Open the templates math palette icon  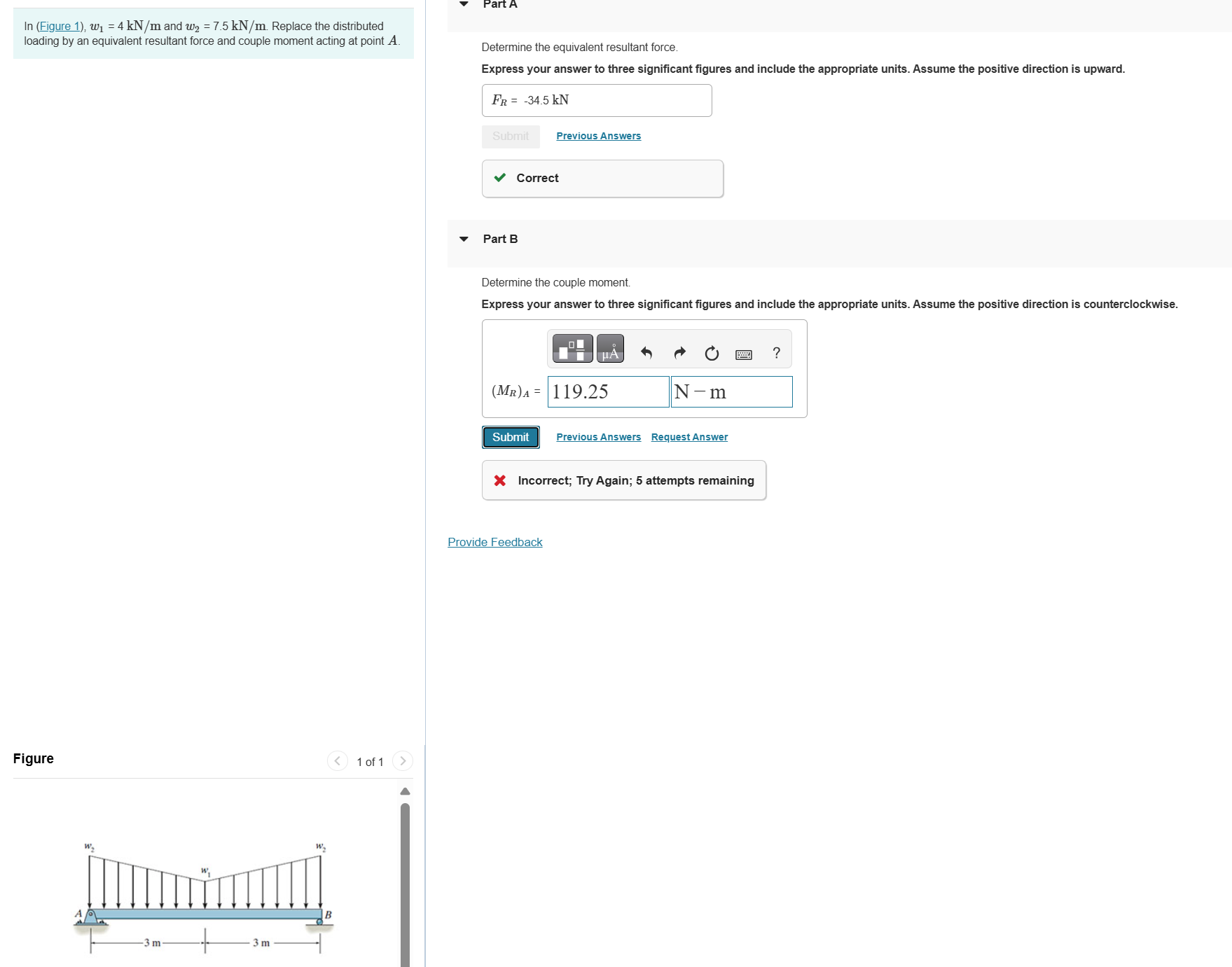coord(572,349)
